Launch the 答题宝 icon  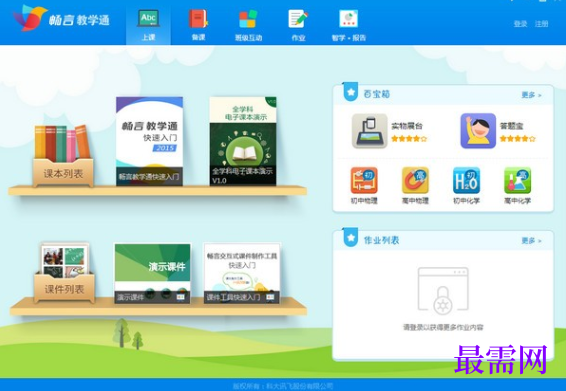pyautogui.click(x=478, y=131)
